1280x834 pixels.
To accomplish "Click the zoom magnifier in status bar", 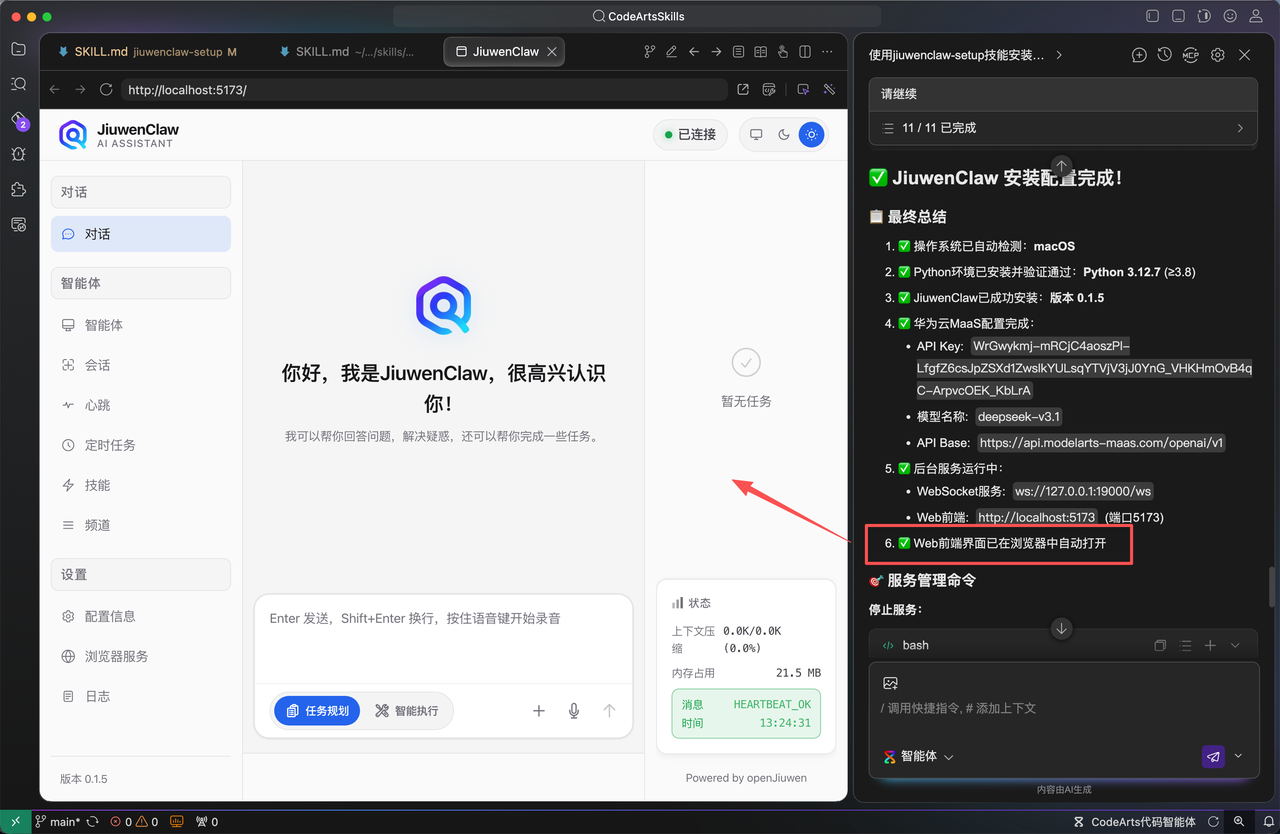I will tap(1239, 821).
